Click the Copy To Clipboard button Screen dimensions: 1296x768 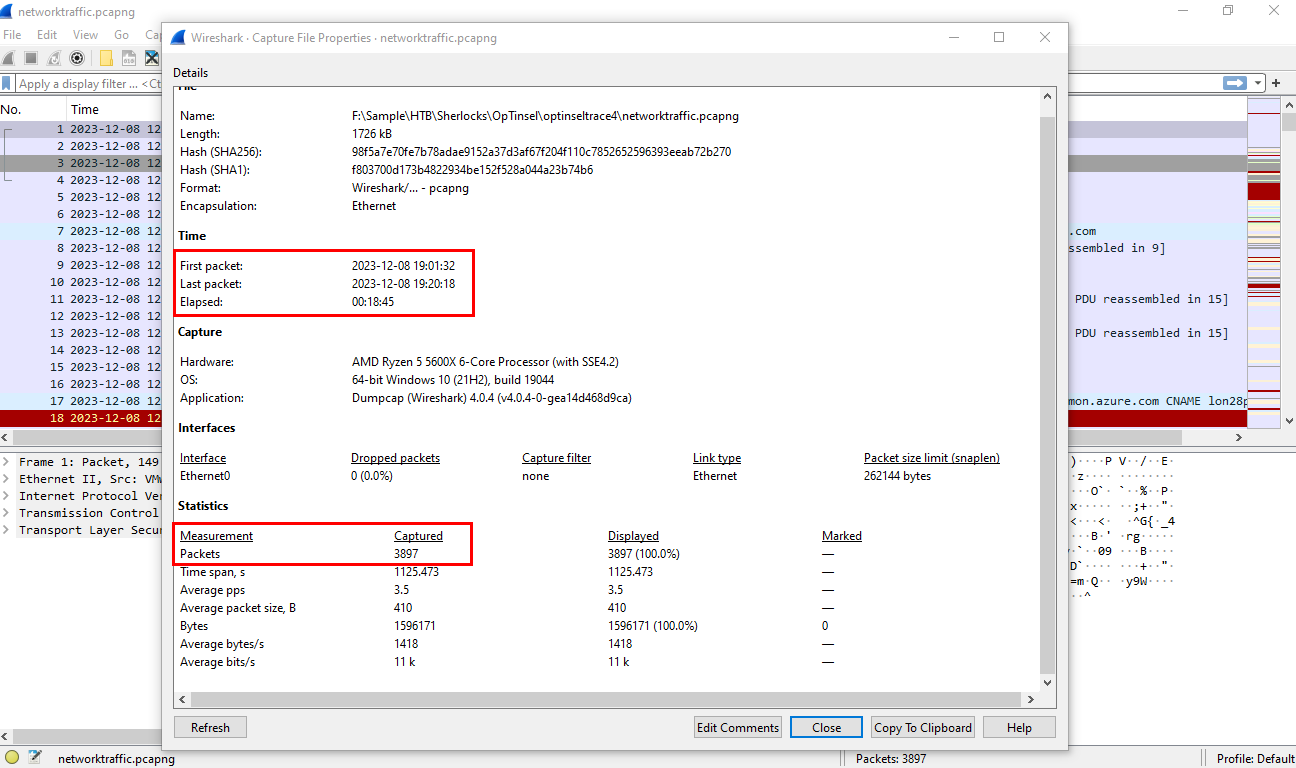pyautogui.click(x=922, y=728)
